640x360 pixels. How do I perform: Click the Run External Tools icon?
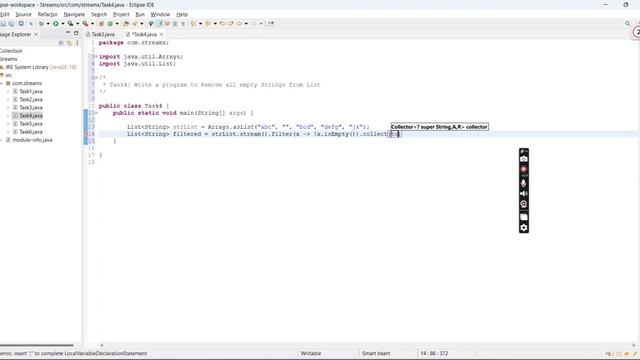click(85, 24)
